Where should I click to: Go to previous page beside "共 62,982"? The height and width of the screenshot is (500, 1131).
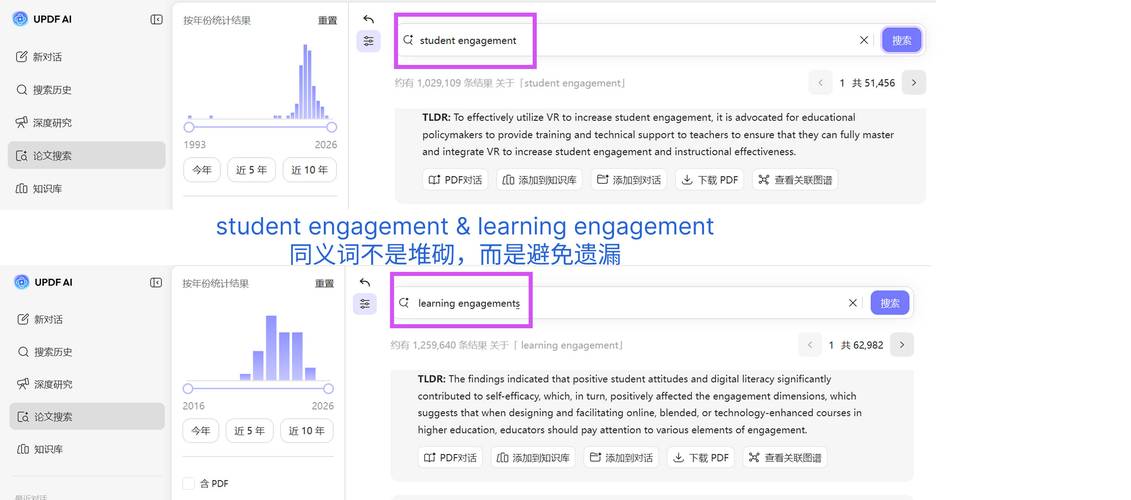pos(810,345)
